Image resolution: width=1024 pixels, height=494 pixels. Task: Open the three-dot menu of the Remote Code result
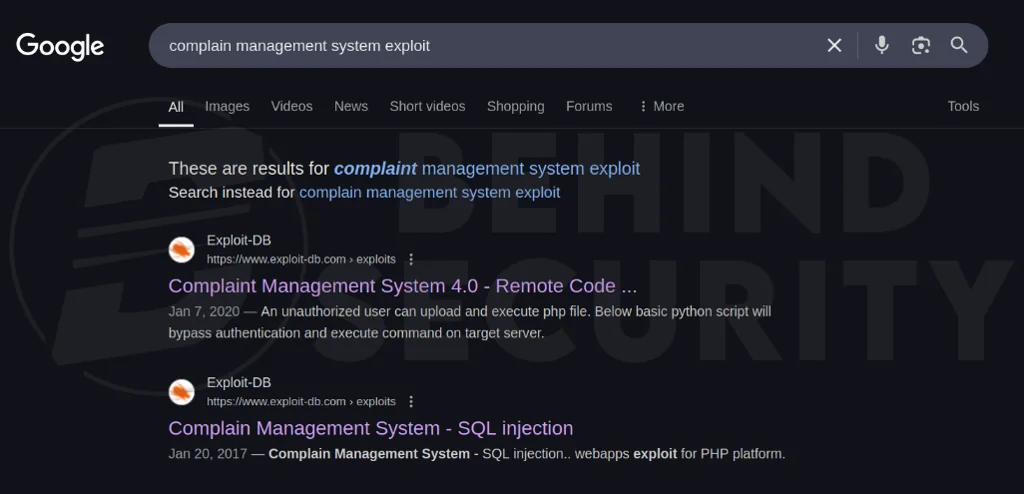411,259
